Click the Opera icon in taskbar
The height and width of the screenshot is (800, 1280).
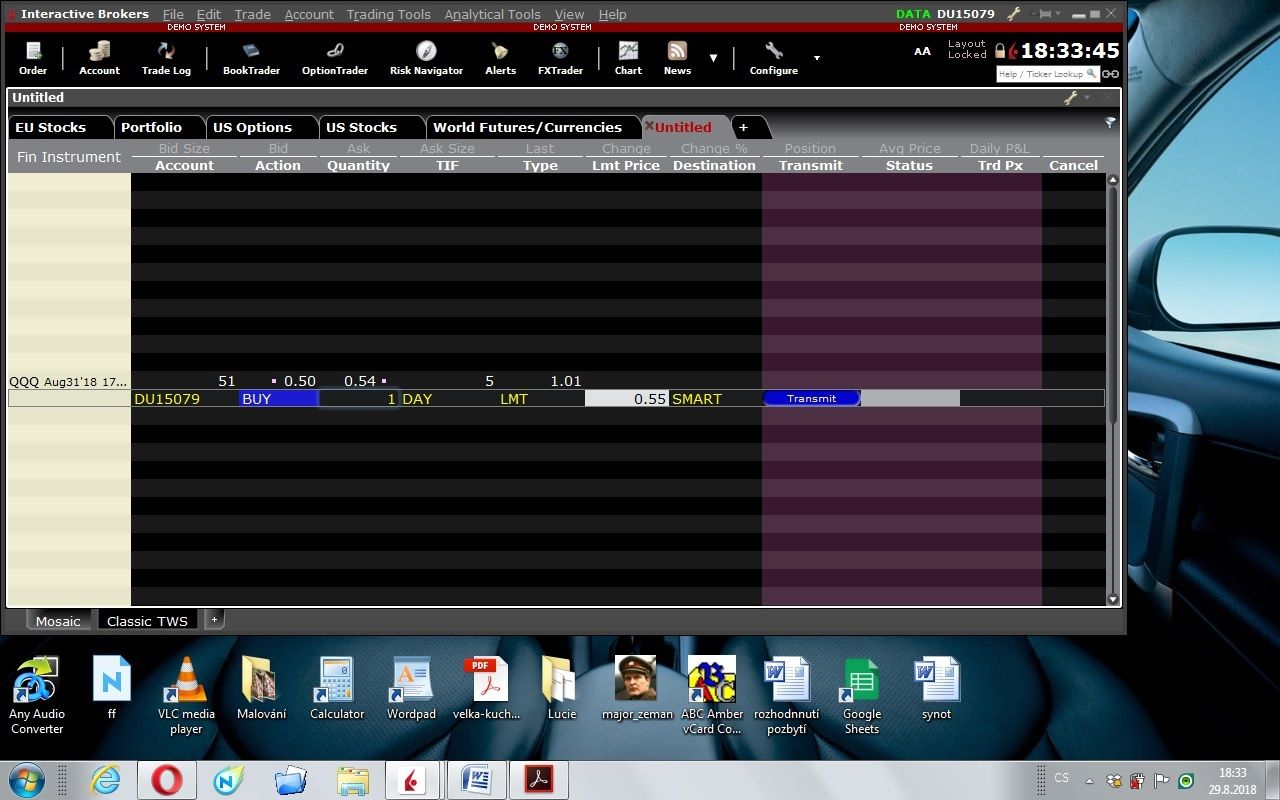pos(167,779)
